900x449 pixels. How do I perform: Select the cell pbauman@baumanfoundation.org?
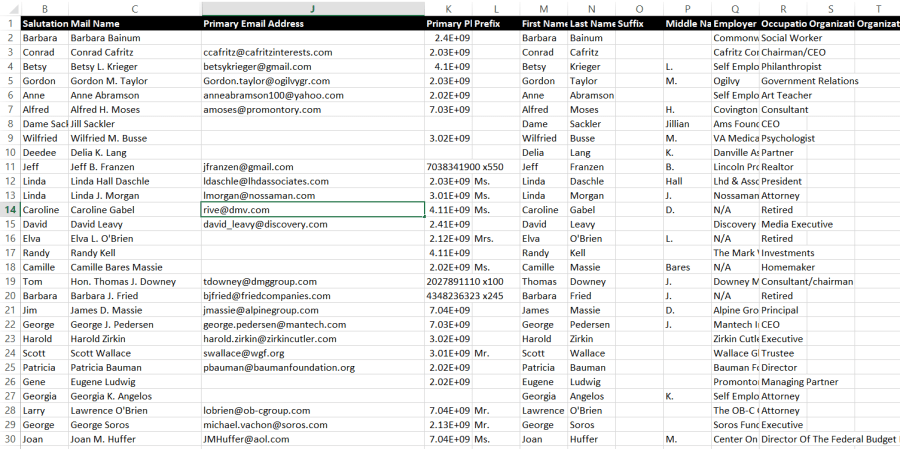tap(278, 368)
